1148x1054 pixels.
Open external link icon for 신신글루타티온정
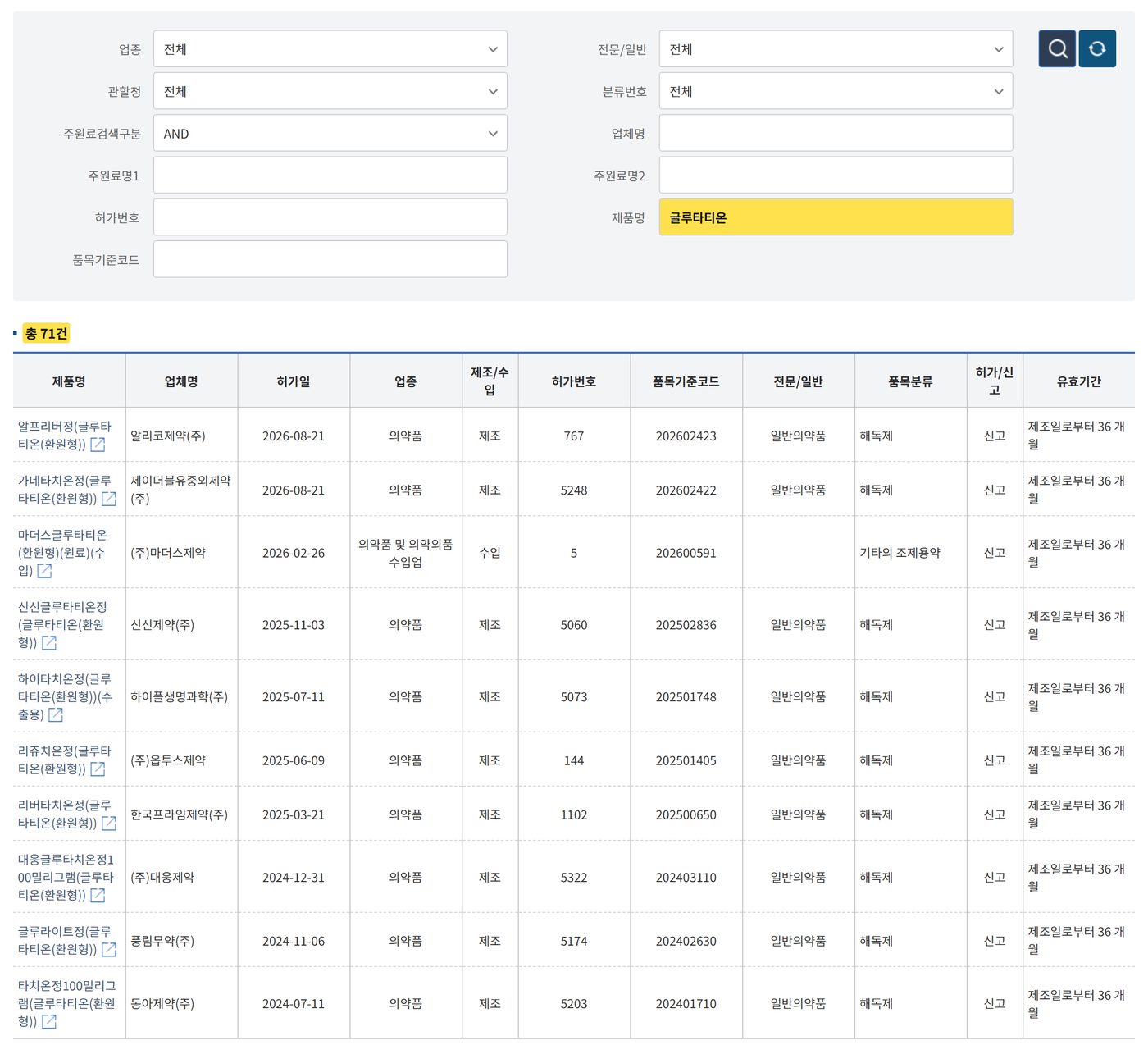click(49, 643)
